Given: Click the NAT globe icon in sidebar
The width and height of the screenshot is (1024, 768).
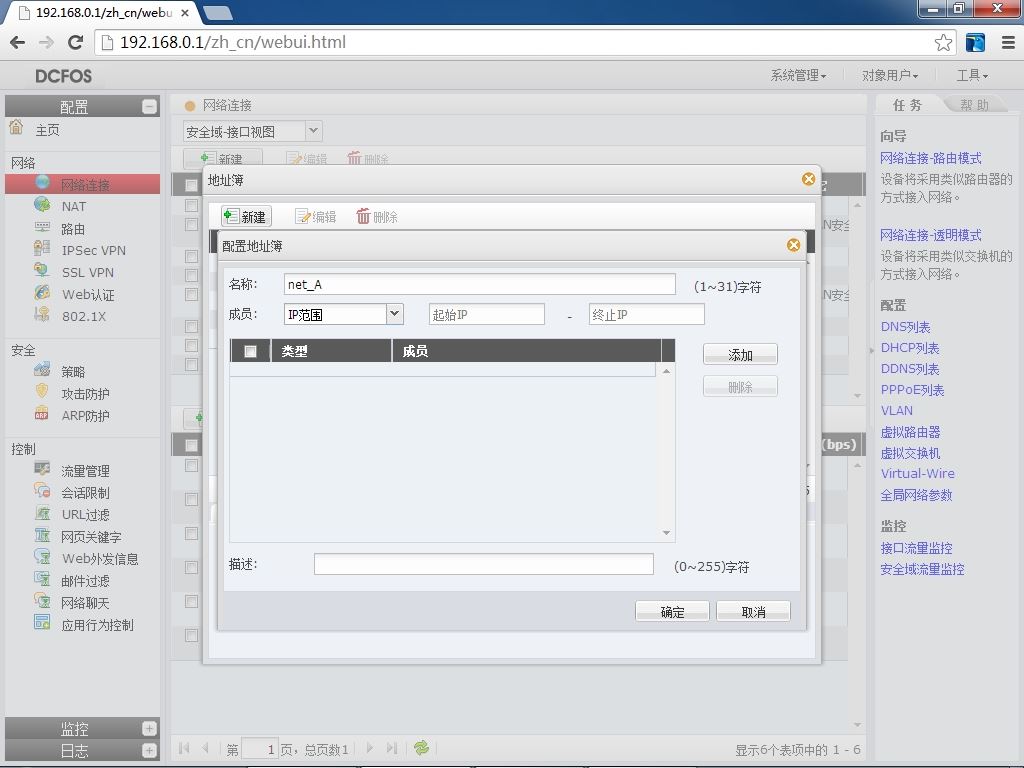Looking at the screenshot, I should [x=42, y=204].
